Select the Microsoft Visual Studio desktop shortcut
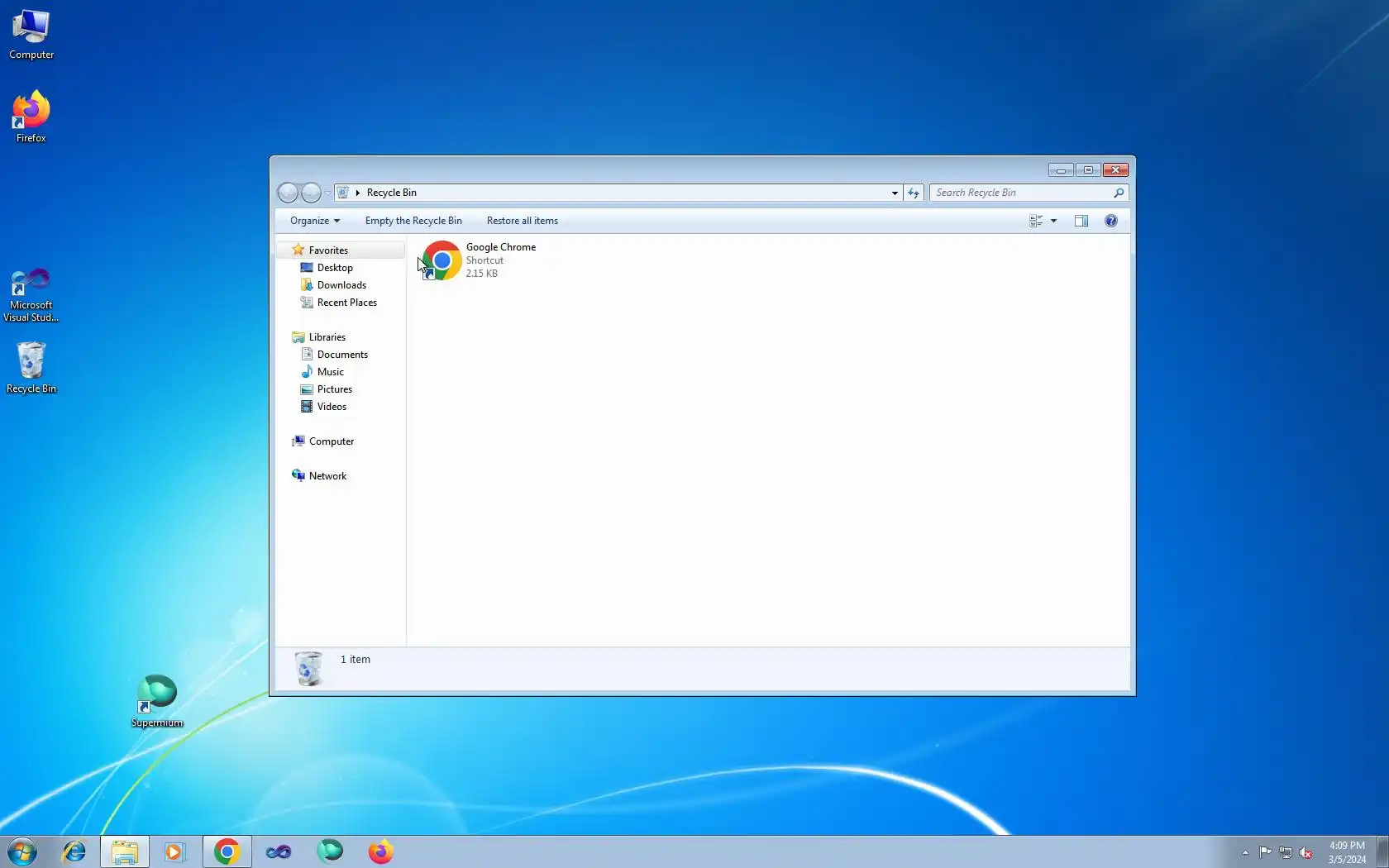 (31, 295)
